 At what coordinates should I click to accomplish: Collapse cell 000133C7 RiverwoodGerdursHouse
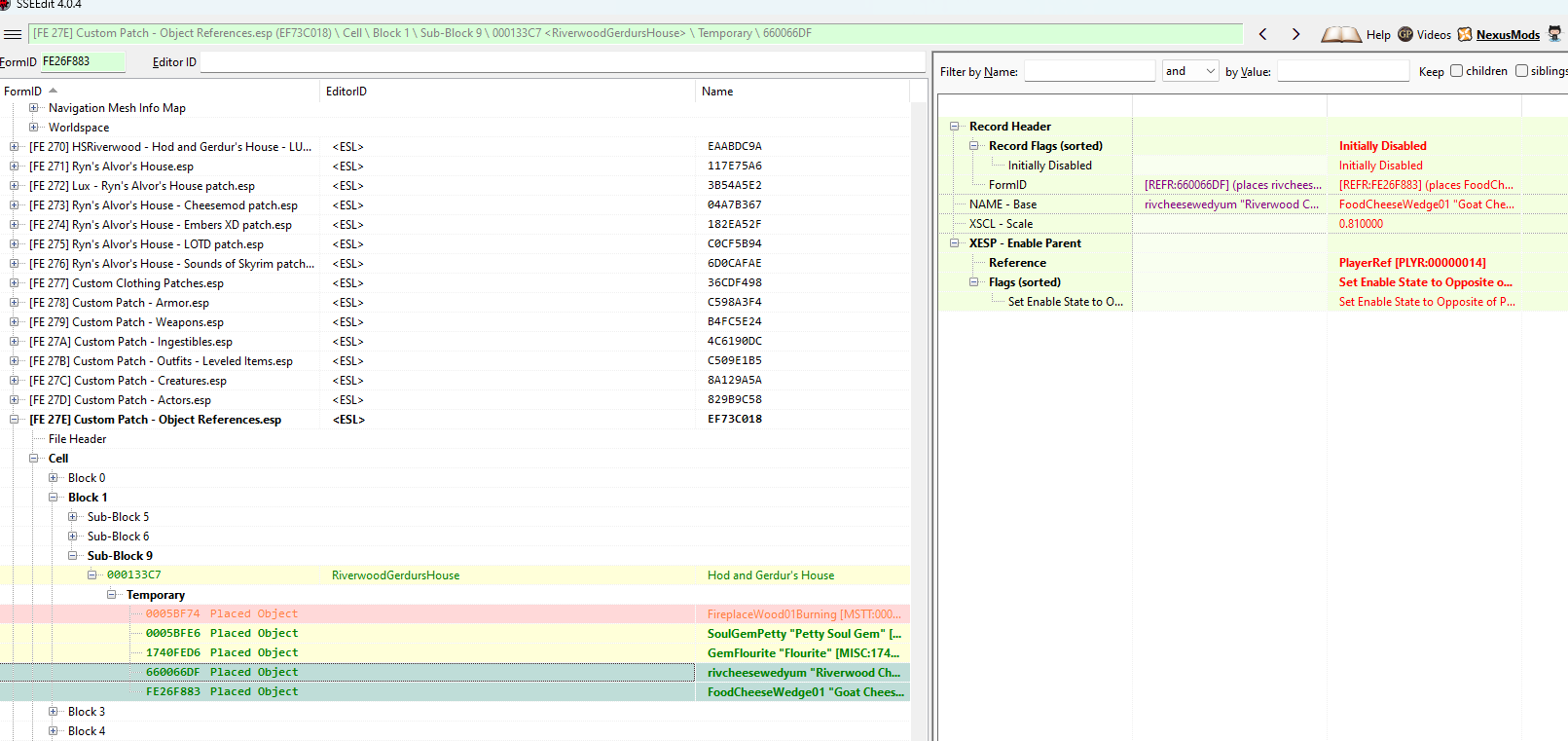click(92, 575)
